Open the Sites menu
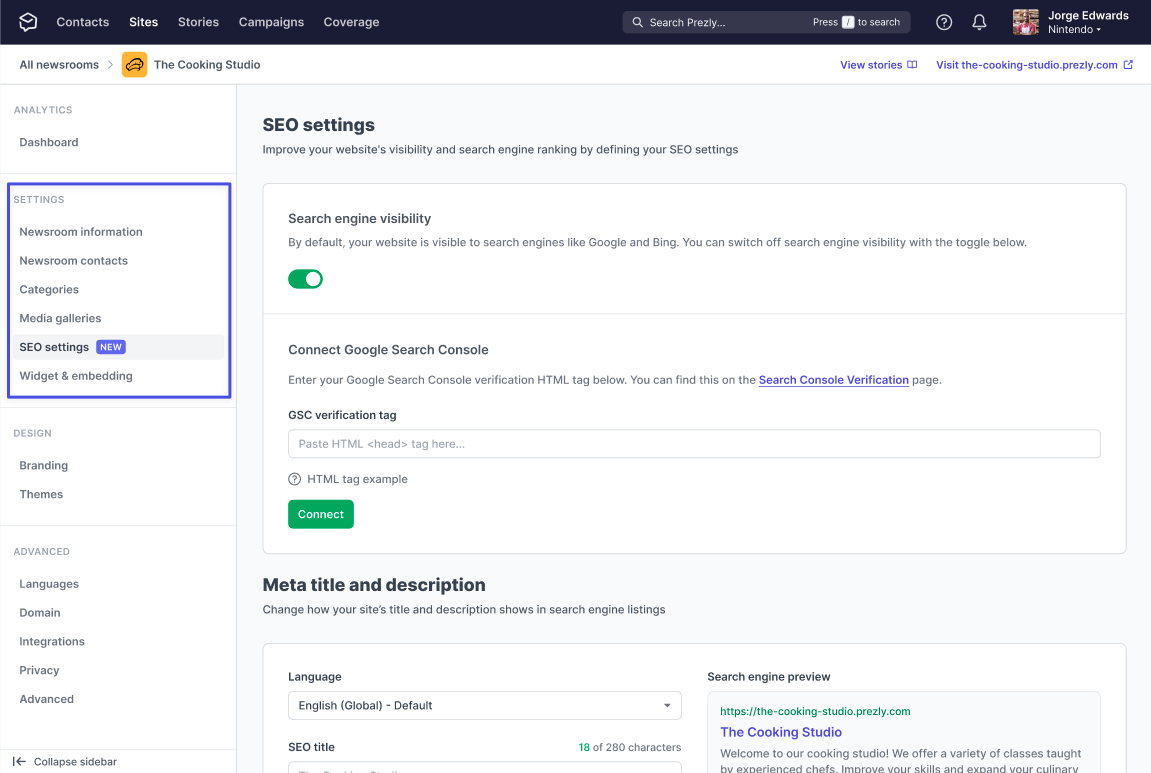This screenshot has height=773, width=1151. pyautogui.click(x=144, y=22)
